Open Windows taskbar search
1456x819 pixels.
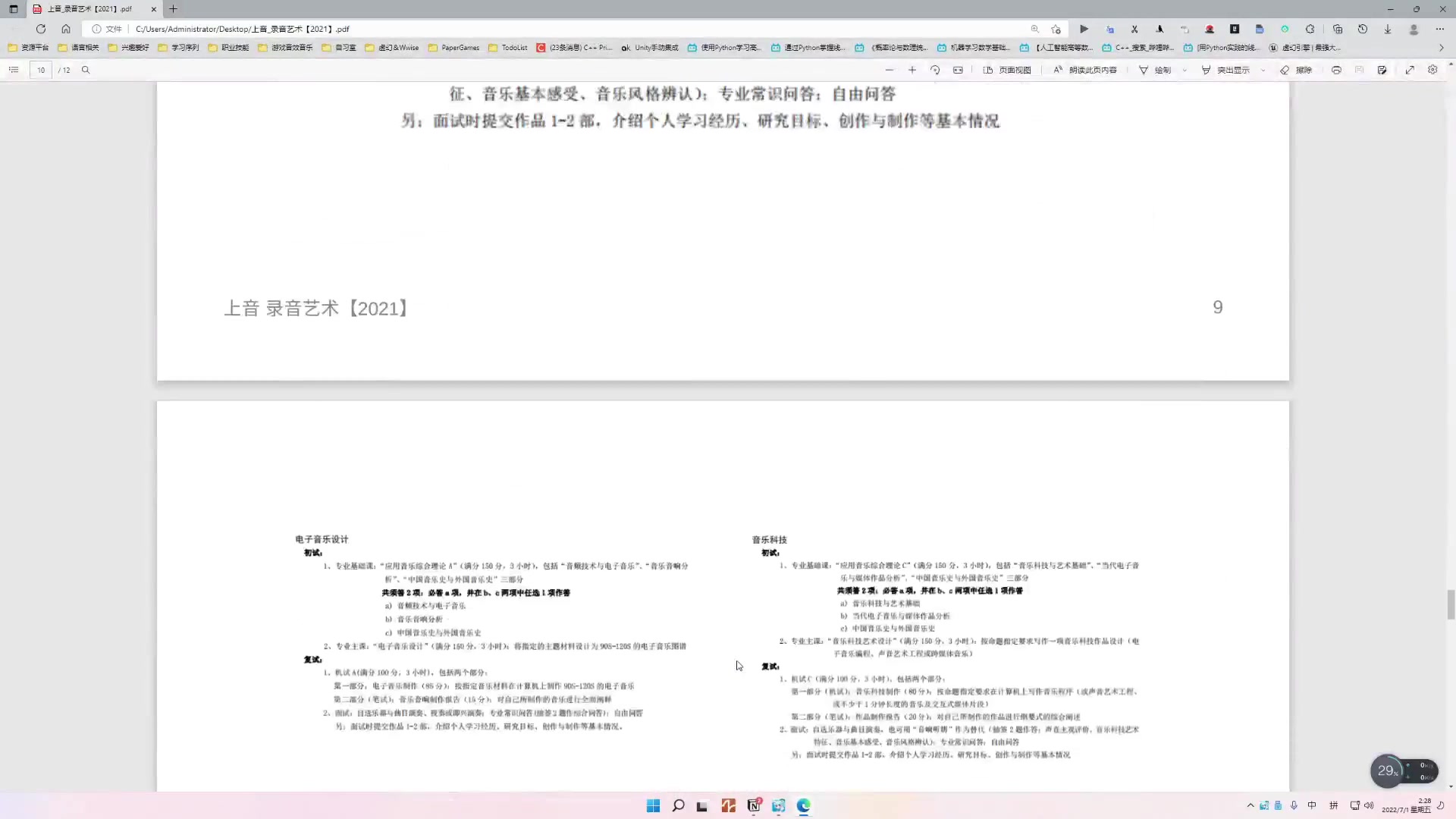[x=678, y=805]
